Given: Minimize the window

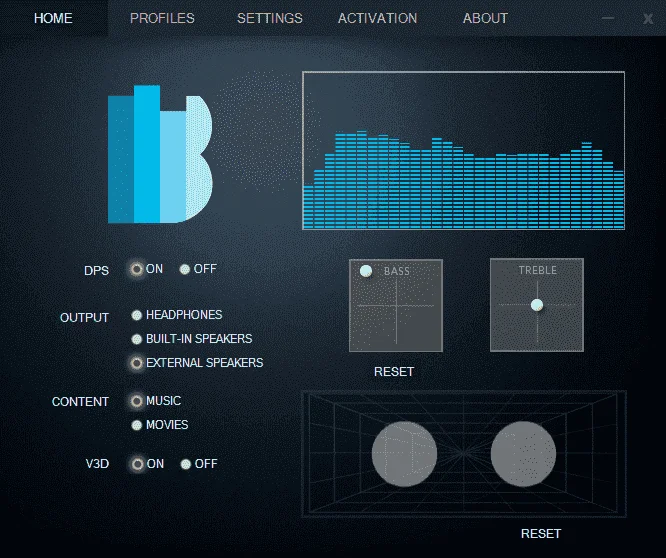Looking at the screenshot, I should tap(608, 18).
